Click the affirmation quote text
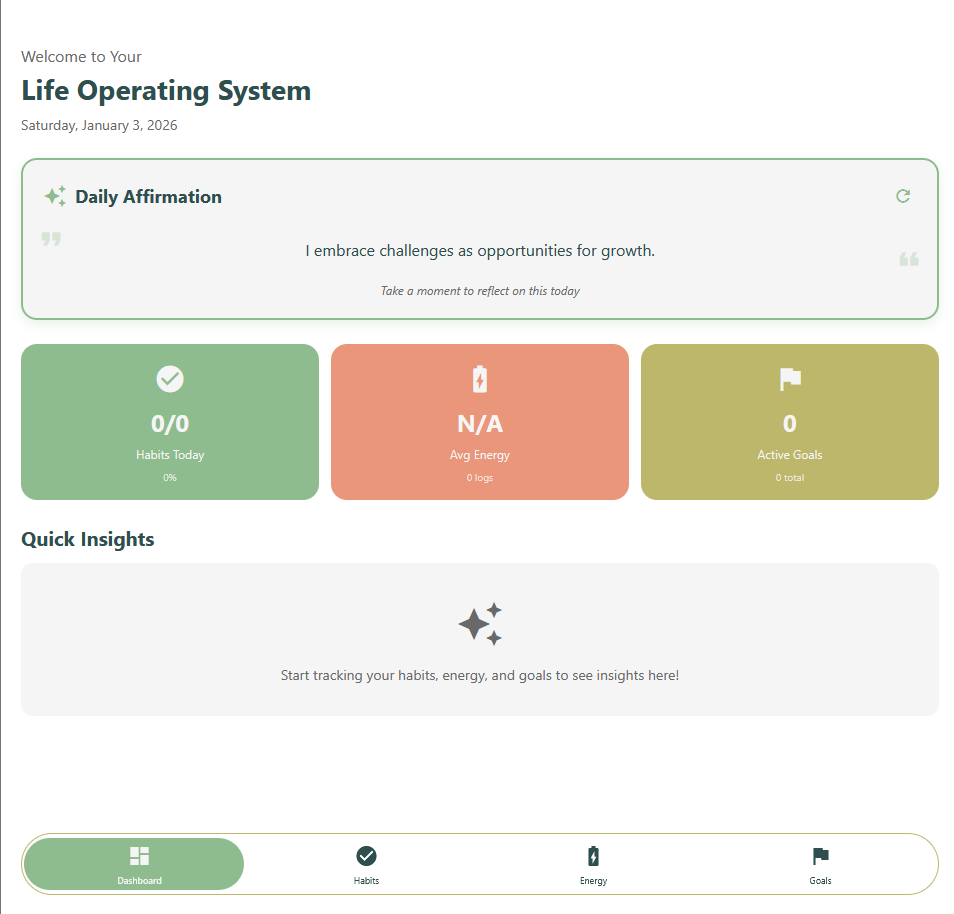The height and width of the screenshot is (914, 954). pos(480,250)
